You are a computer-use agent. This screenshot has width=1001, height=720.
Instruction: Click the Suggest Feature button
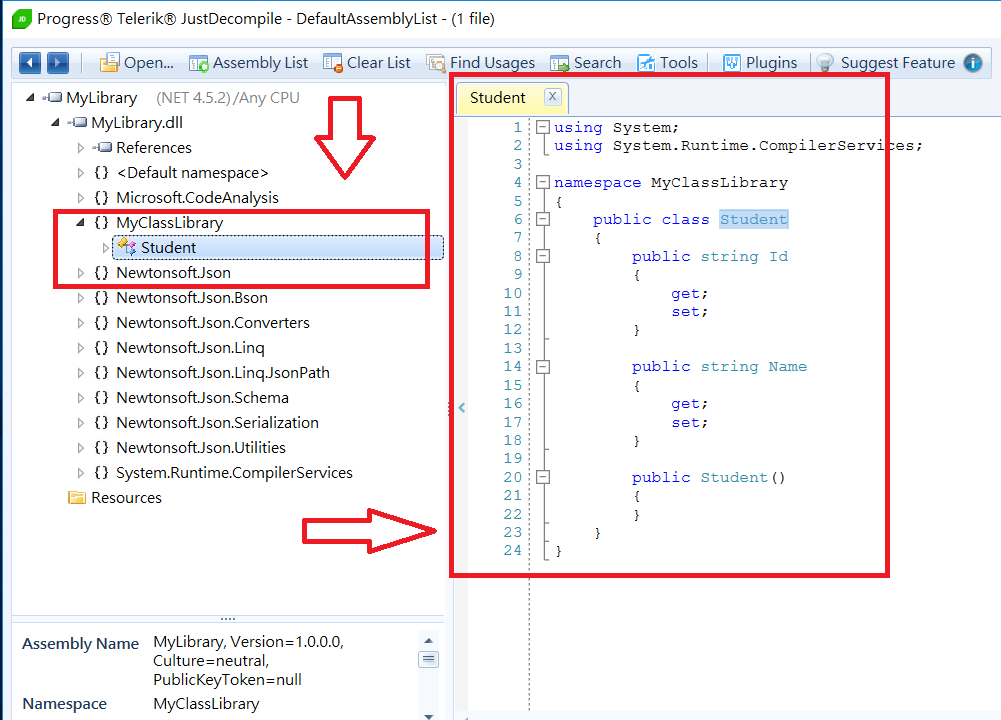pos(885,63)
